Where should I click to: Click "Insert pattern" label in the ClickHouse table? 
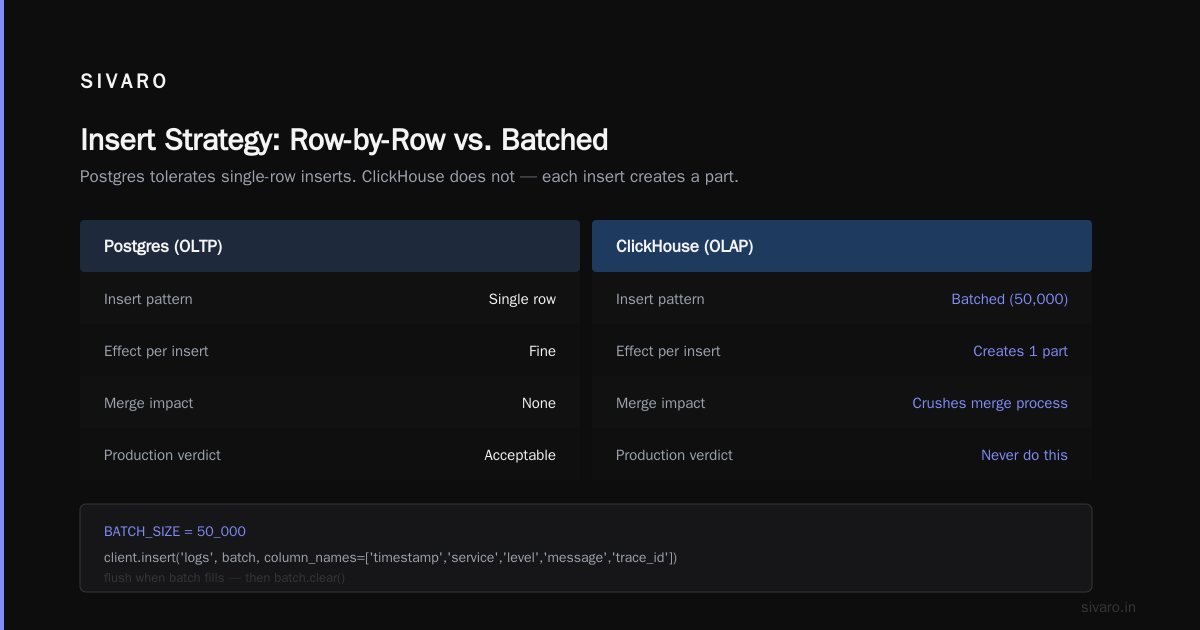tap(660, 299)
